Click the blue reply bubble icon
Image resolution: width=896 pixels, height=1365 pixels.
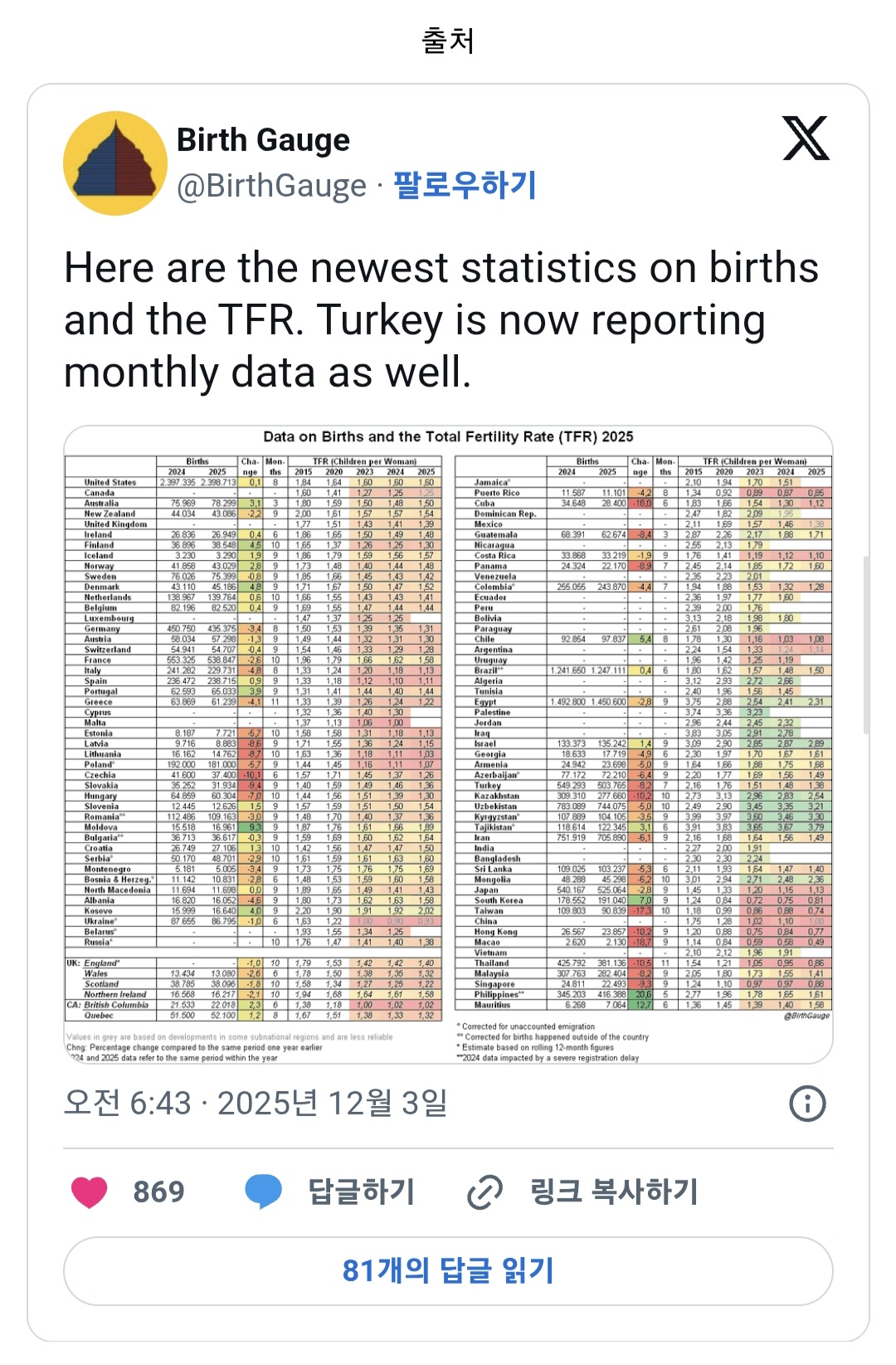(x=264, y=1192)
